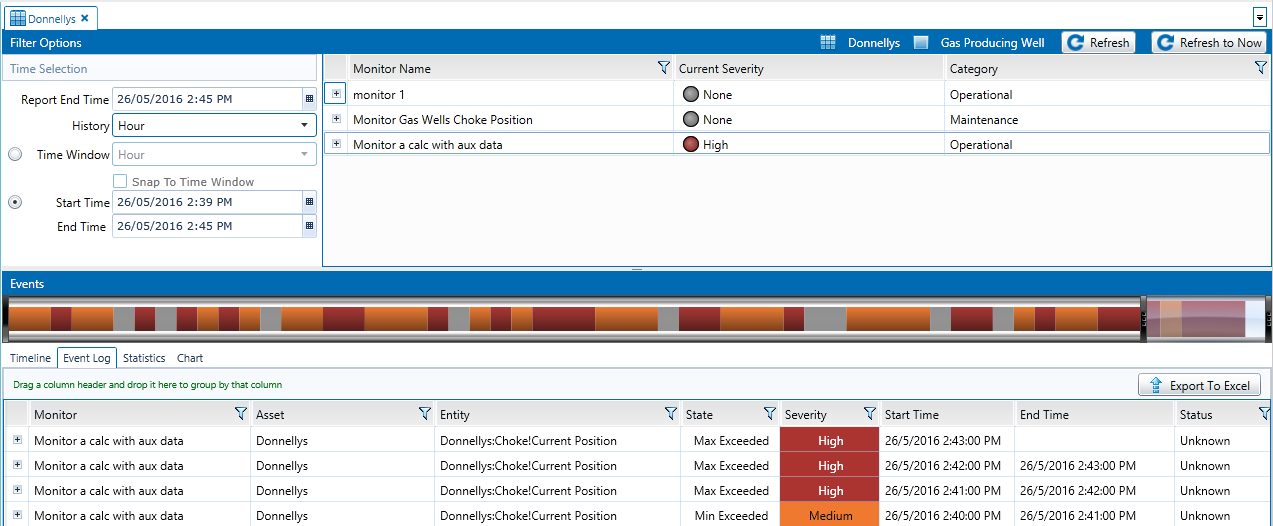Open the Category column filter icon
Viewport: 1273px width, 526px height.
[1260, 68]
